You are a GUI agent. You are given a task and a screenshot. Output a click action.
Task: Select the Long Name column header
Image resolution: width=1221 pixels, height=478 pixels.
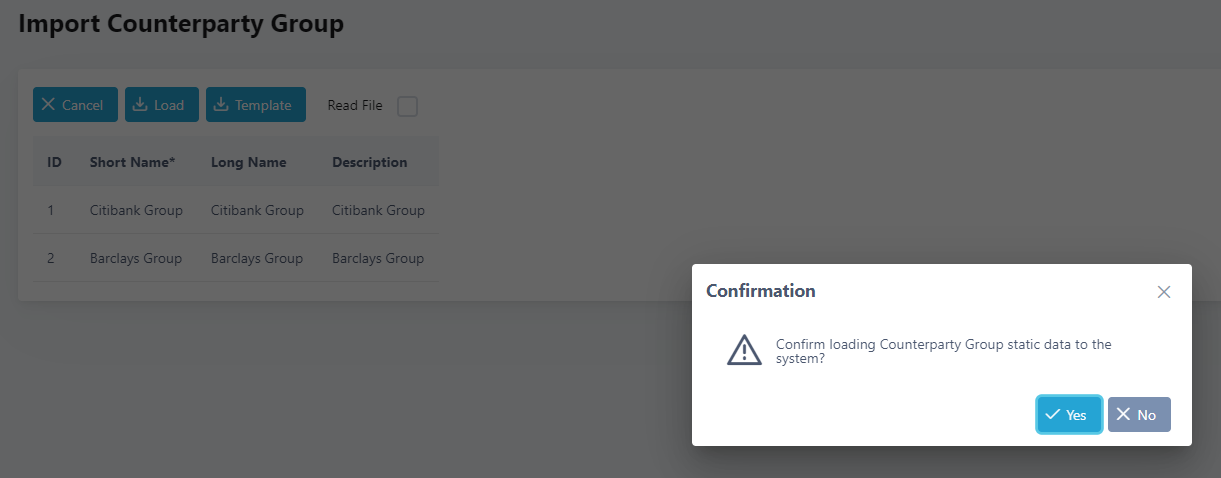[249, 162]
